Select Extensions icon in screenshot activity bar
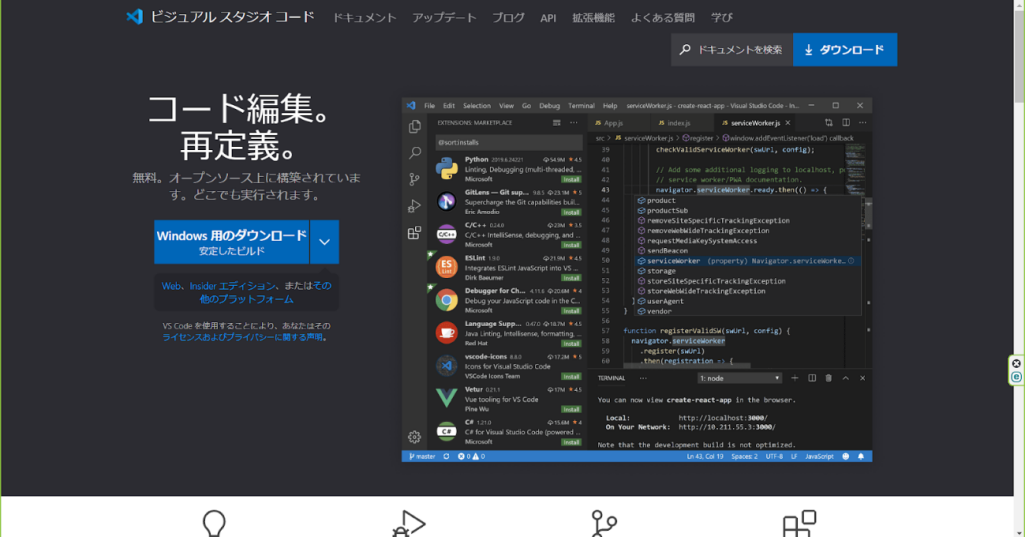1025x537 pixels. [414, 233]
